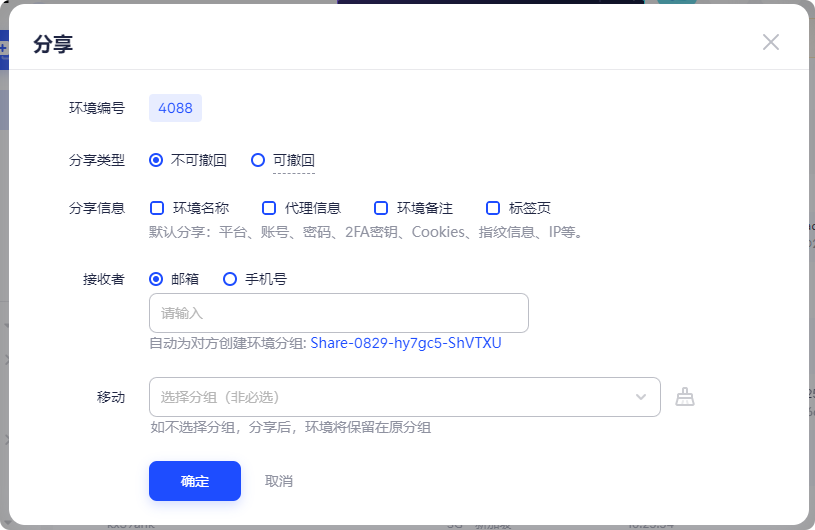The height and width of the screenshot is (530, 815).
Task: Click environment number tag 4088
Action: pos(175,108)
